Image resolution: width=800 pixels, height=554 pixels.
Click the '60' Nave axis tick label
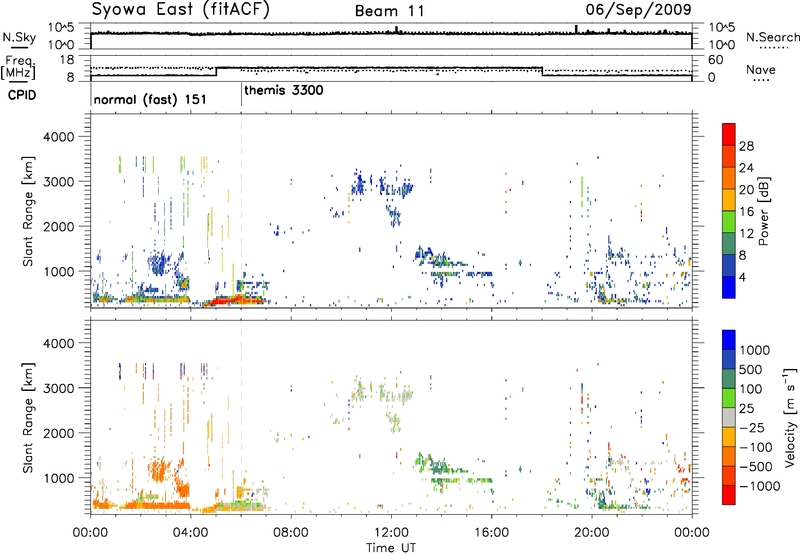[x=716, y=60]
